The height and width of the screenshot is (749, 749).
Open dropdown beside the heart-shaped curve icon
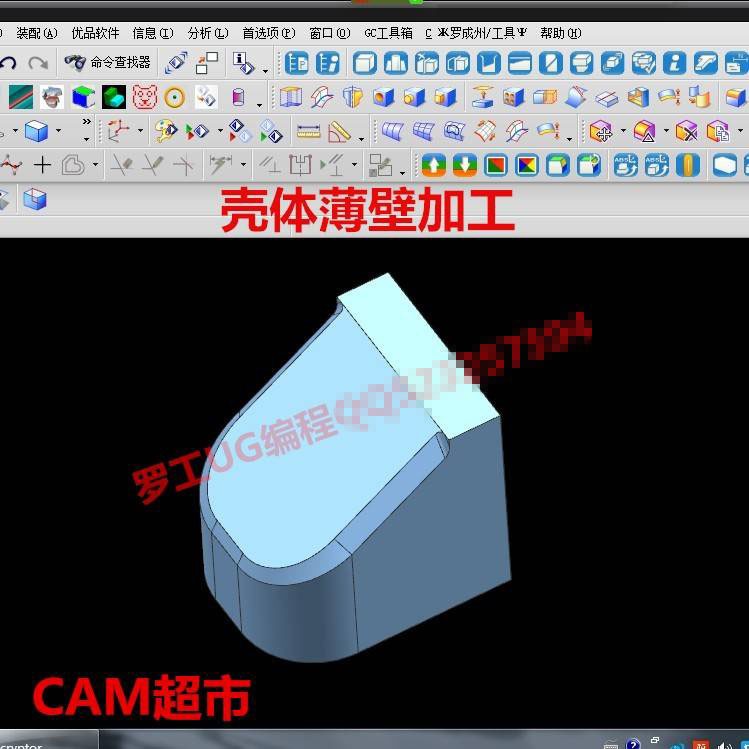tap(95, 165)
